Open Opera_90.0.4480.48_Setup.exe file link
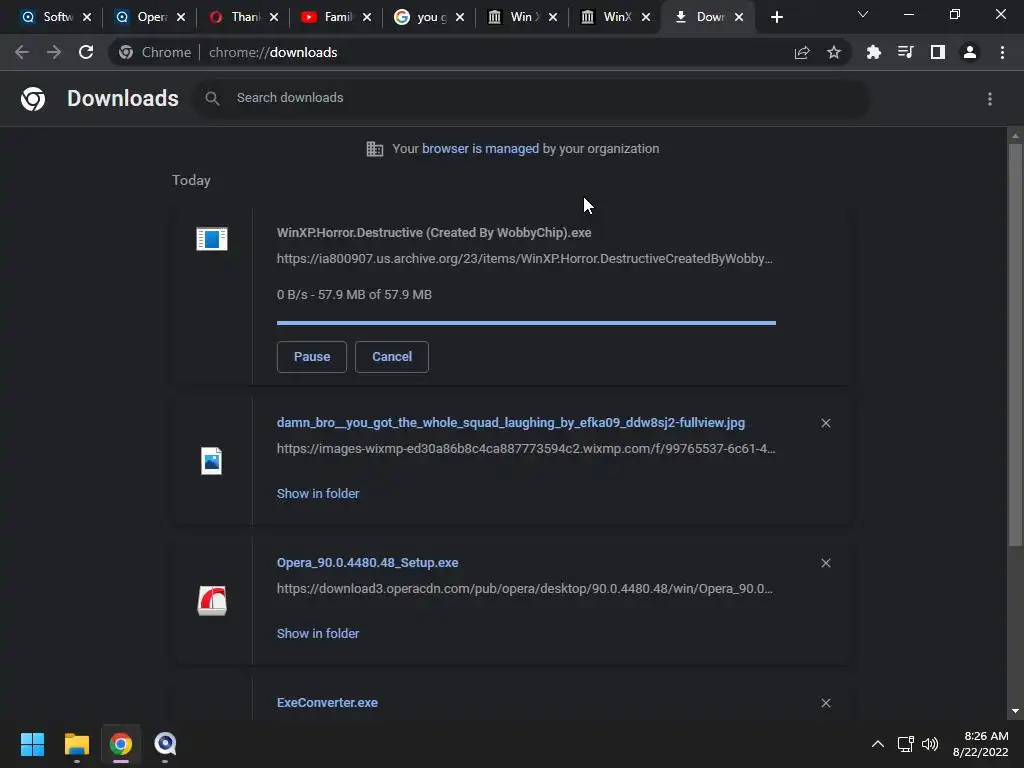Viewport: 1024px width, 768px height. [x=367, y=562]
